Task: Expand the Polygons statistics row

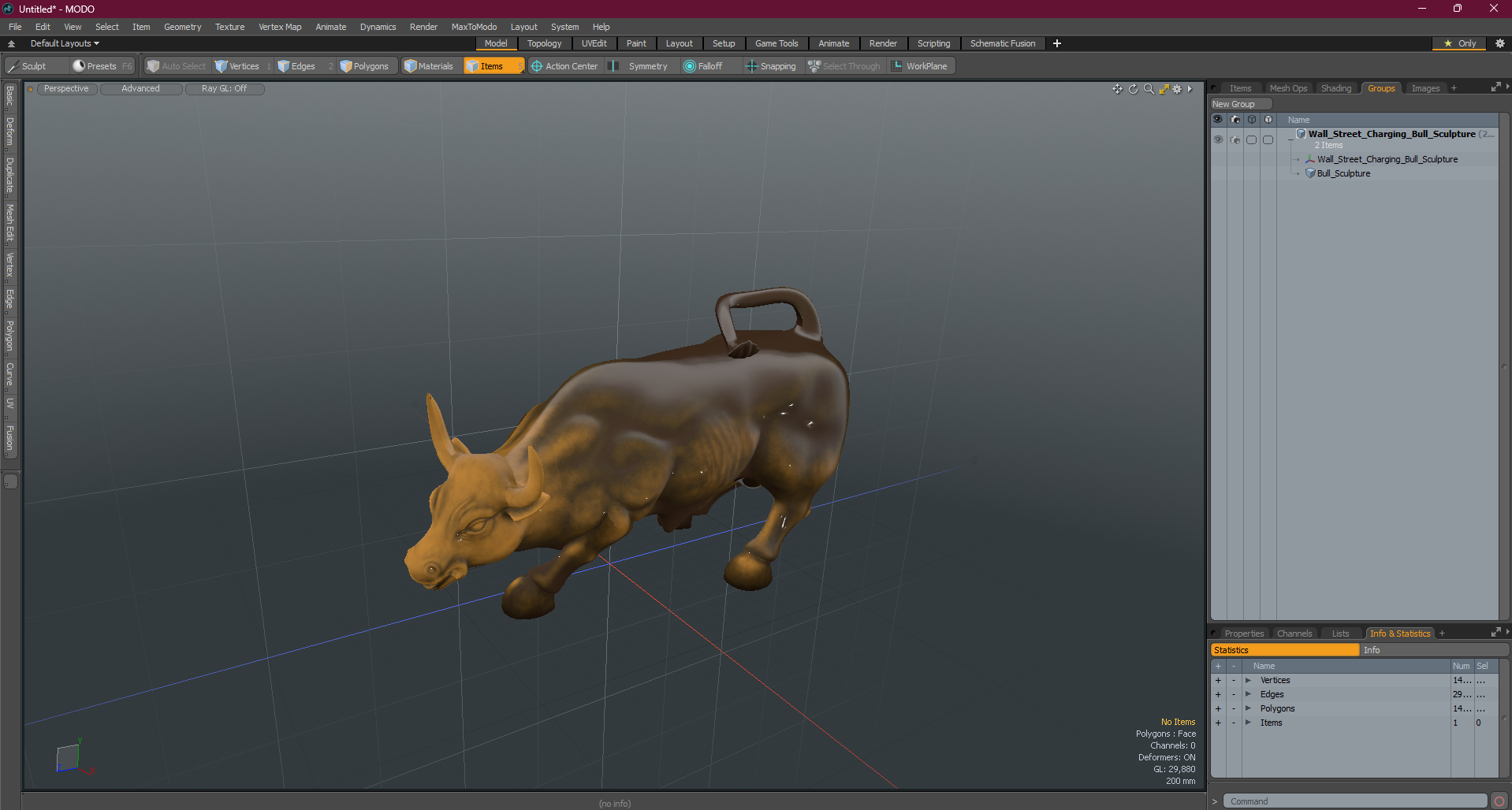Action: [1248, 708]
